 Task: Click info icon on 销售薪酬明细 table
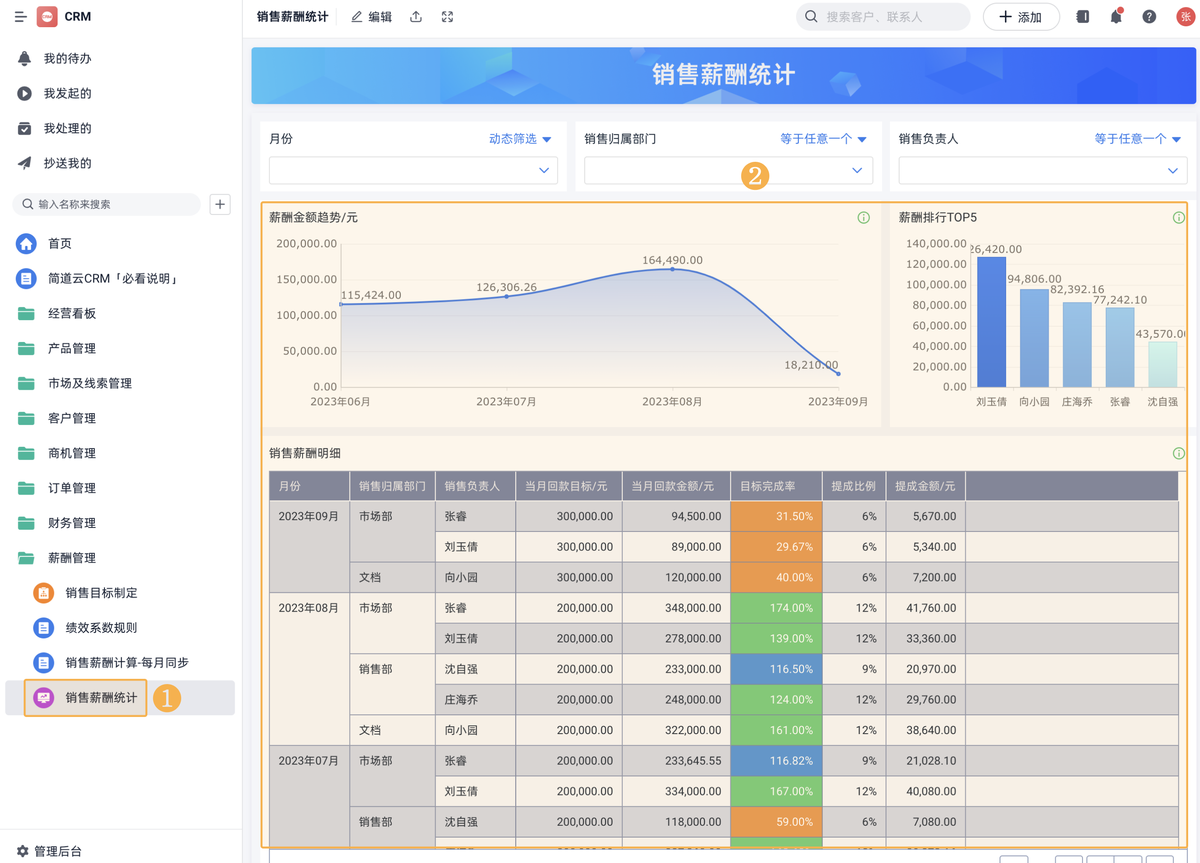click(1179, 454)
